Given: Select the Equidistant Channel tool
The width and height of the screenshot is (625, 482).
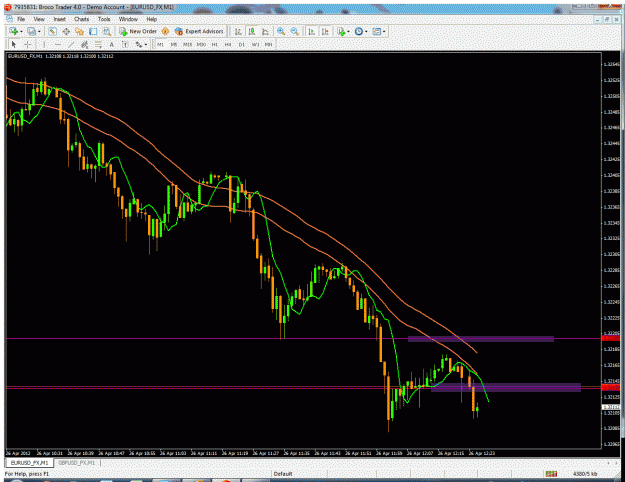Looking at the screenshot, I should point(85,44).
